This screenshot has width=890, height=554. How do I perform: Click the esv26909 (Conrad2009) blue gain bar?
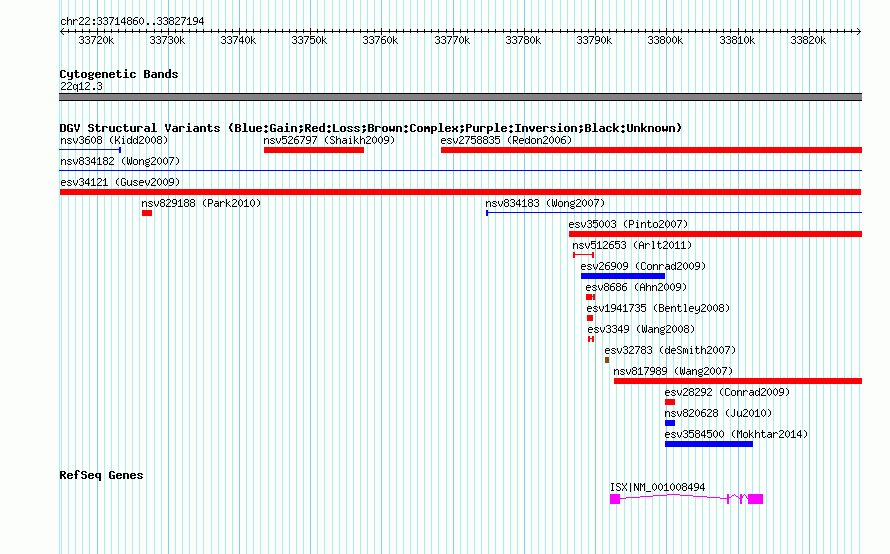click(x=623, y=276)
